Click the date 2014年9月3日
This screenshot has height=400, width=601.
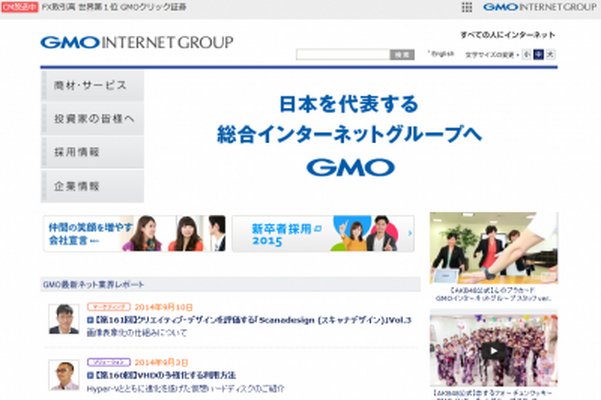click(x=161, y=362)
